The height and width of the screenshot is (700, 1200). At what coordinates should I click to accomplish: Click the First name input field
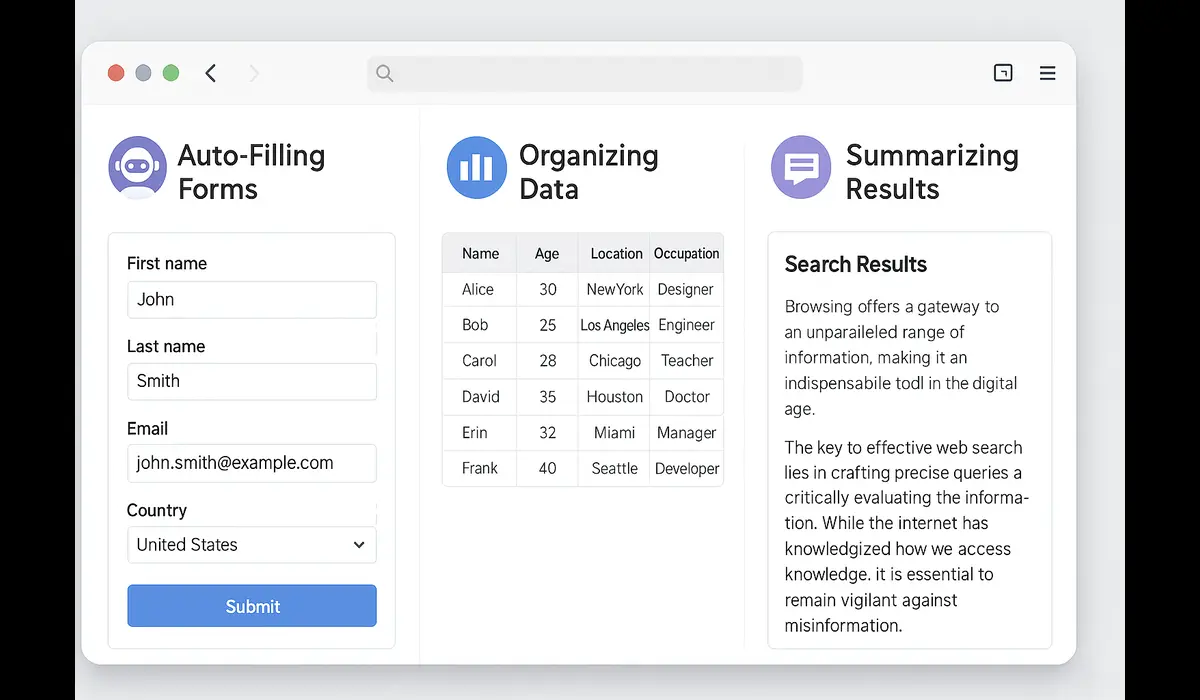[251, 300]
